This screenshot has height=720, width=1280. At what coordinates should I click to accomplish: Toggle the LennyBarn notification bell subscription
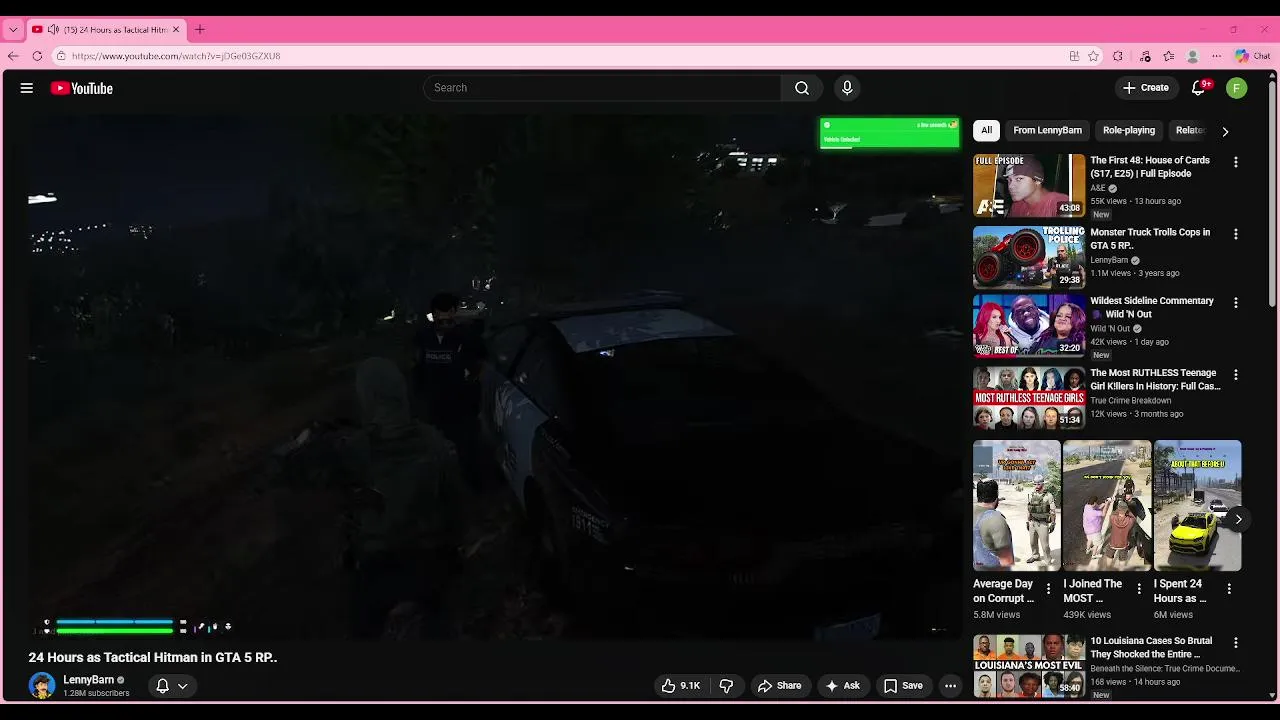(x=162, y=686)
